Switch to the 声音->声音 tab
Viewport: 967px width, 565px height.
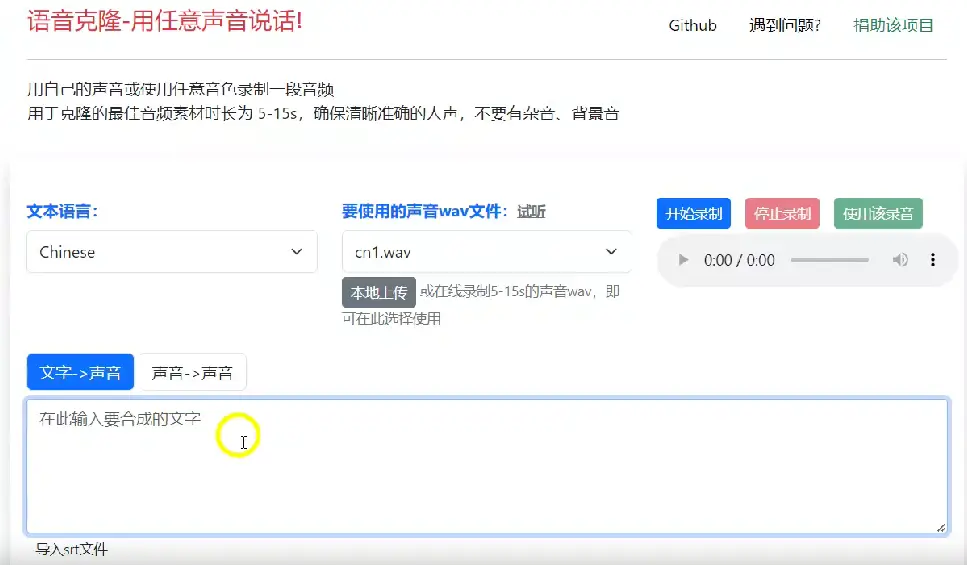[192, 373]
